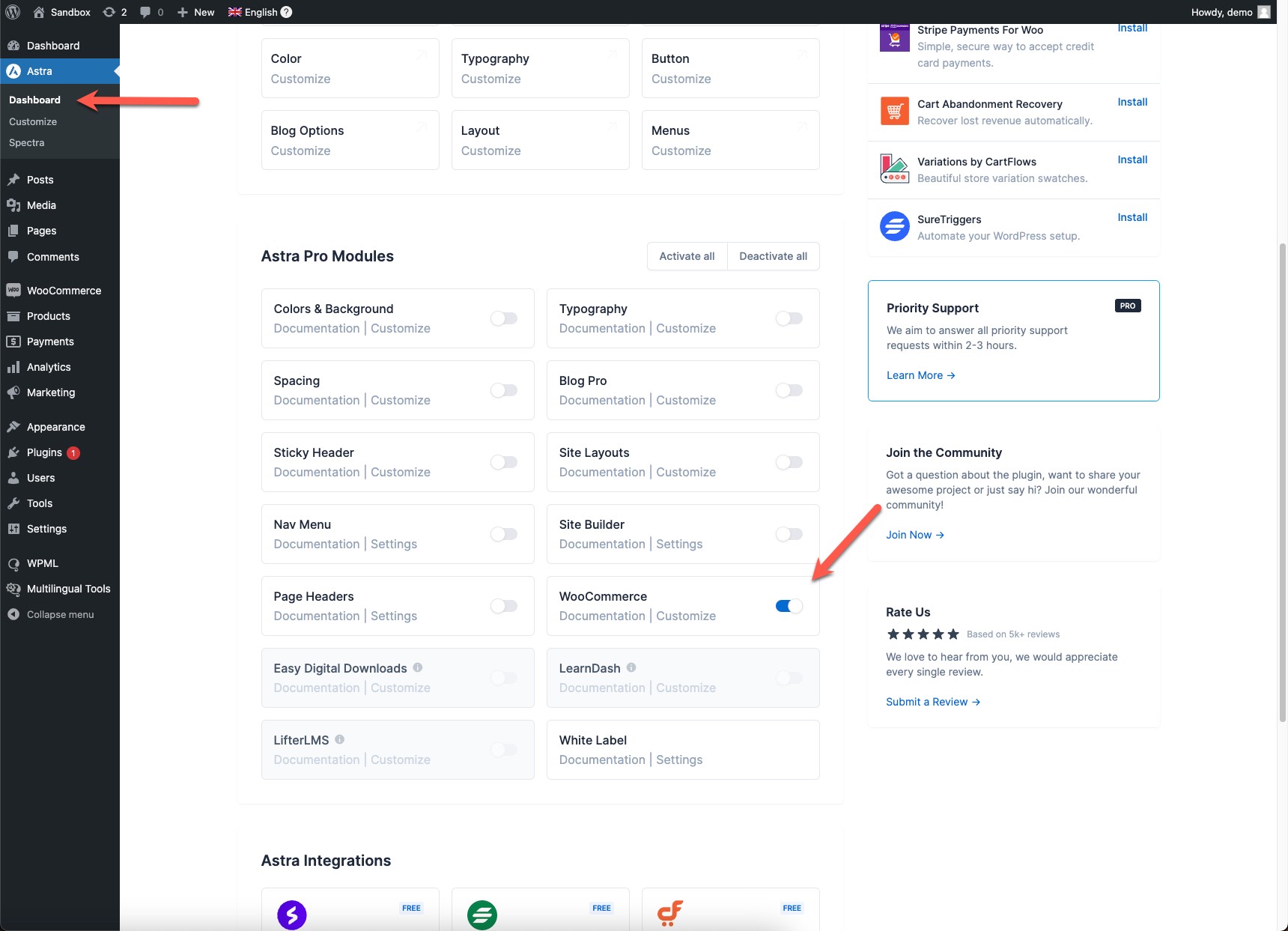Click the Appearance paintbrush icon
Screen dimensions: 1288x931
[13, 427]
